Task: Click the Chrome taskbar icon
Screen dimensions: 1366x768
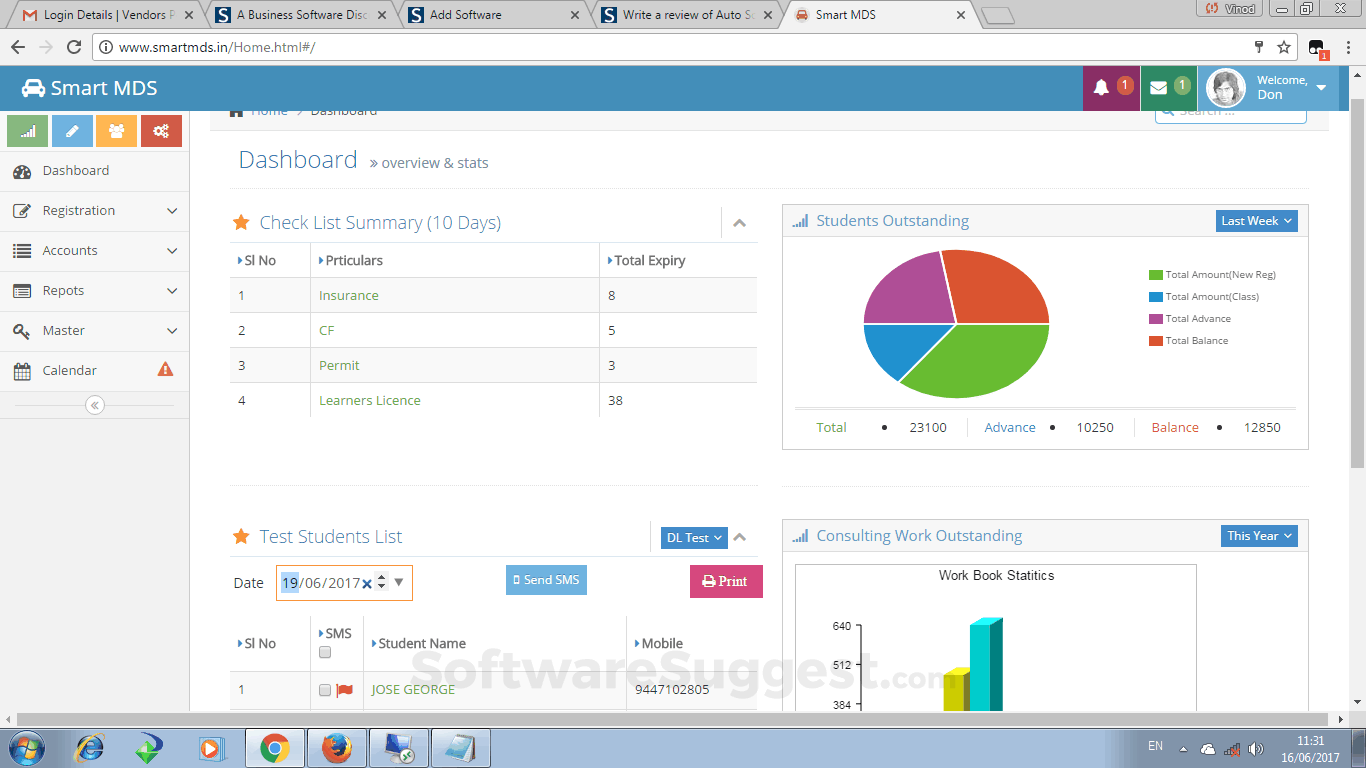Action: (x=275, y=747)
